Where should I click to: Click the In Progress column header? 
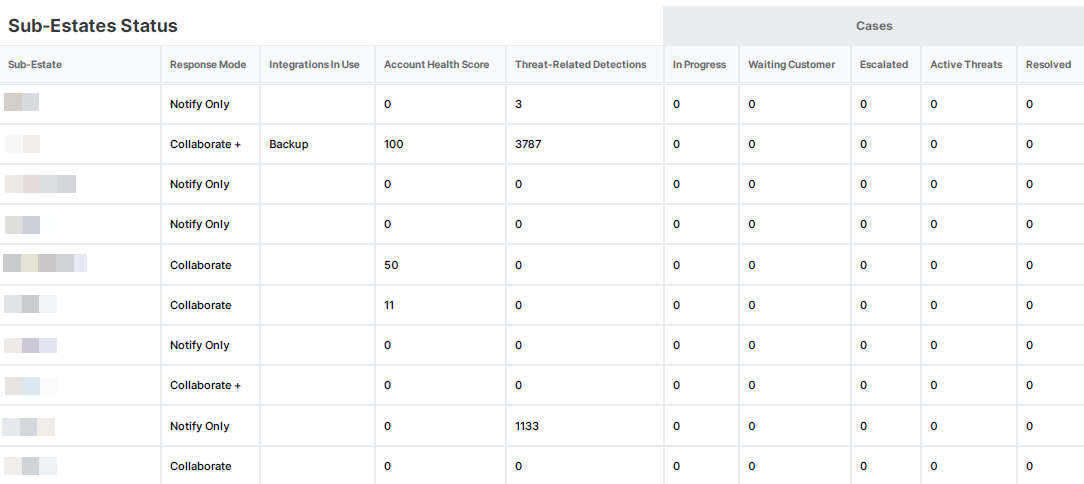(699, 65)
